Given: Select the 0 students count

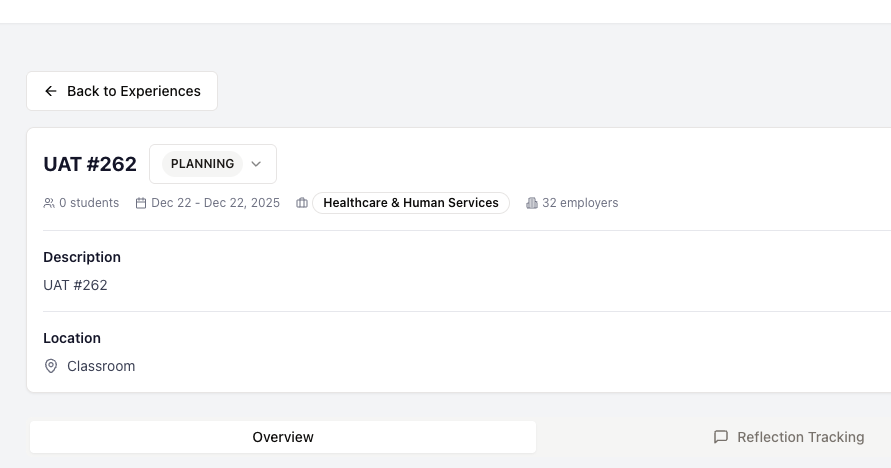Looking at the screenshot, I should coord(89,203).
